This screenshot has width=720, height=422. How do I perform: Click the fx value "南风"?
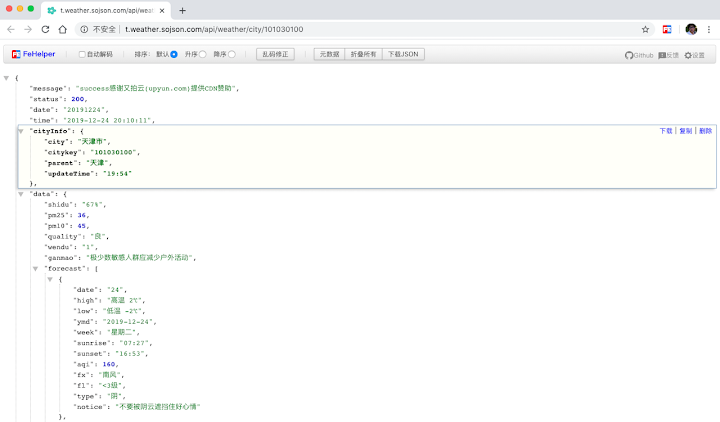coord(110,375)
